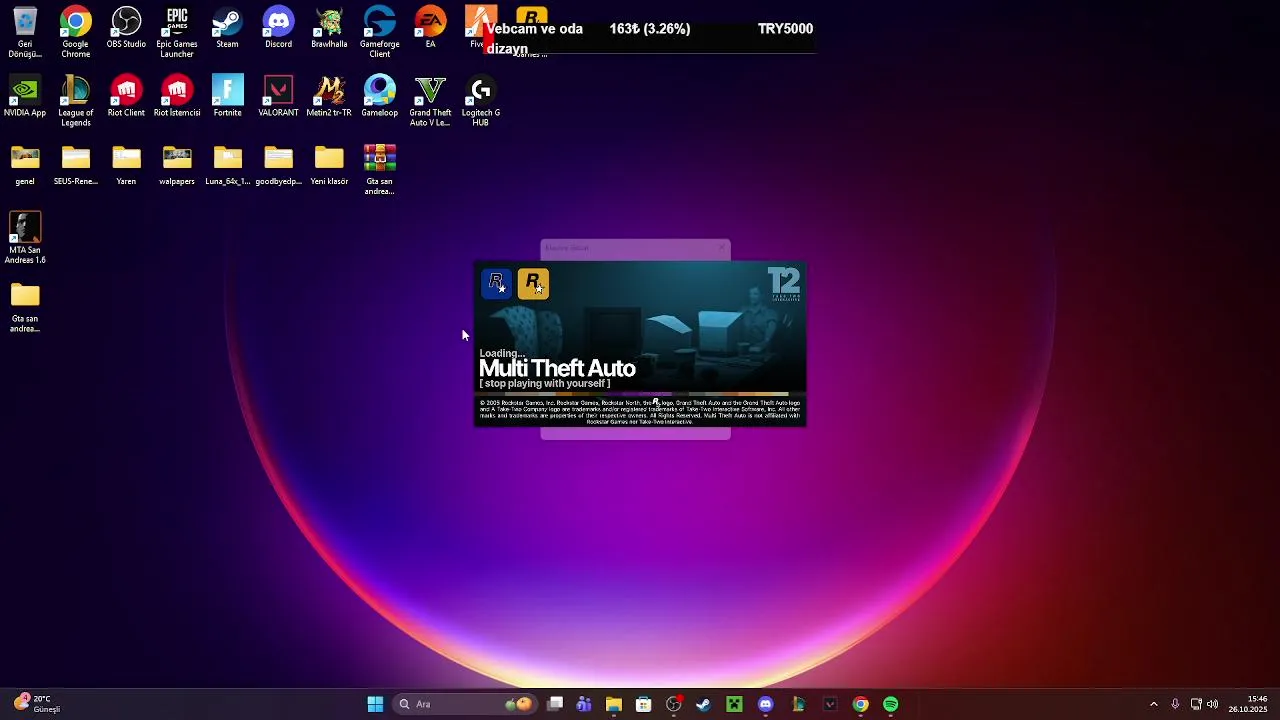This screenshot has width=1280, height=720.
Task: Open the Windows Start menu
Action: coord(375,704)
